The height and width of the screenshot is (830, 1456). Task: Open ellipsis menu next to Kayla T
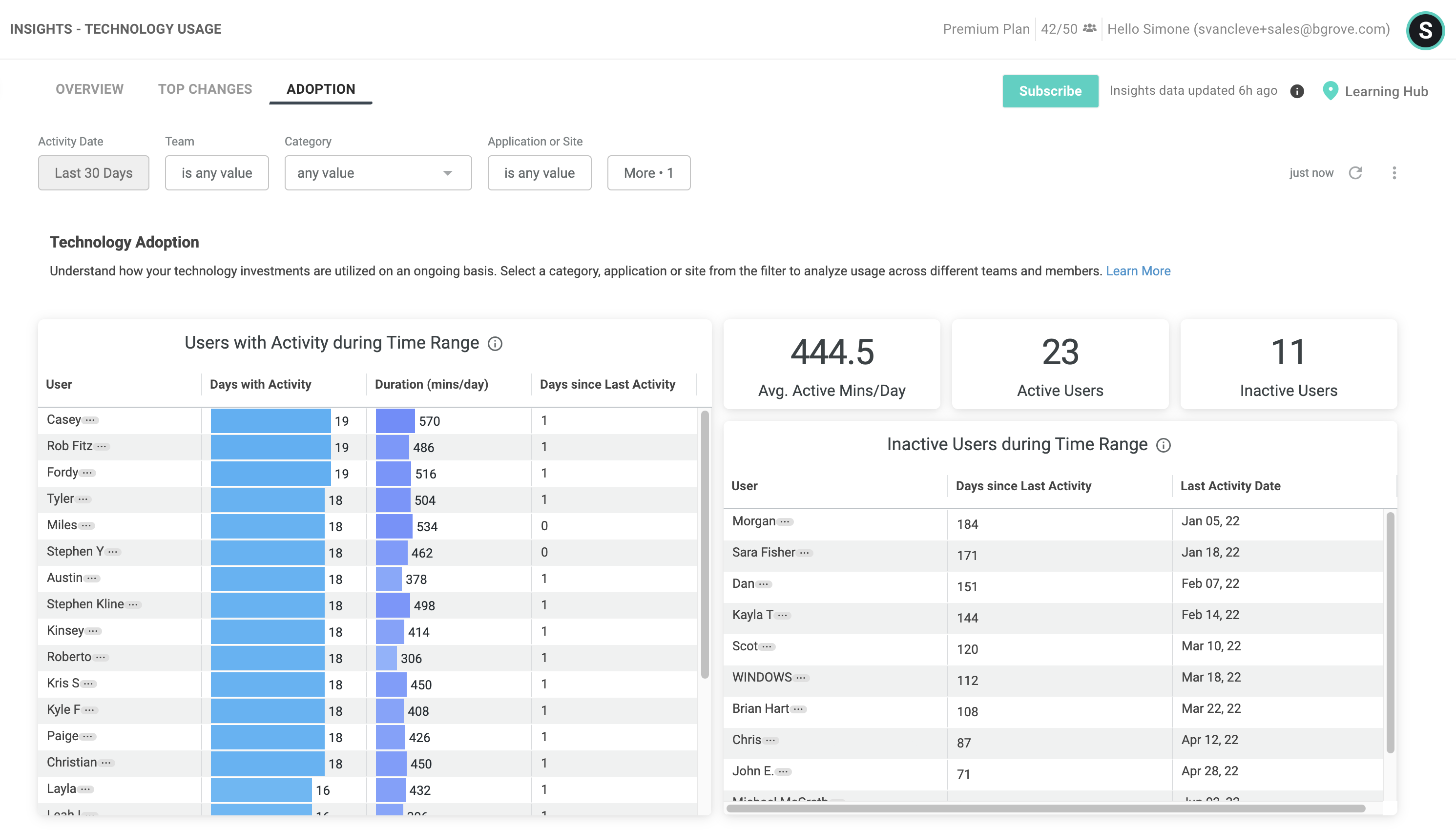pyautogui.click(x=783, y=615)
